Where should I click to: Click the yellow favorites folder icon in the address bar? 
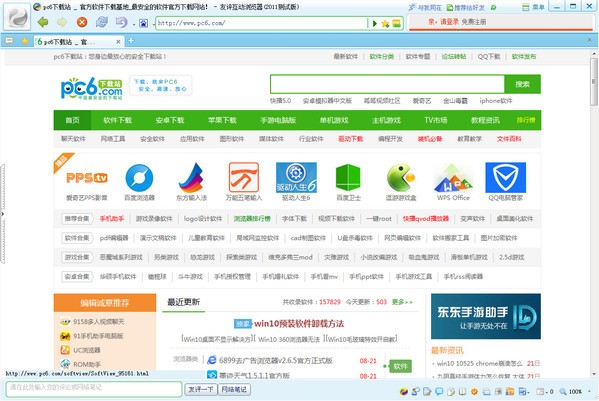[x=397, y=24]
